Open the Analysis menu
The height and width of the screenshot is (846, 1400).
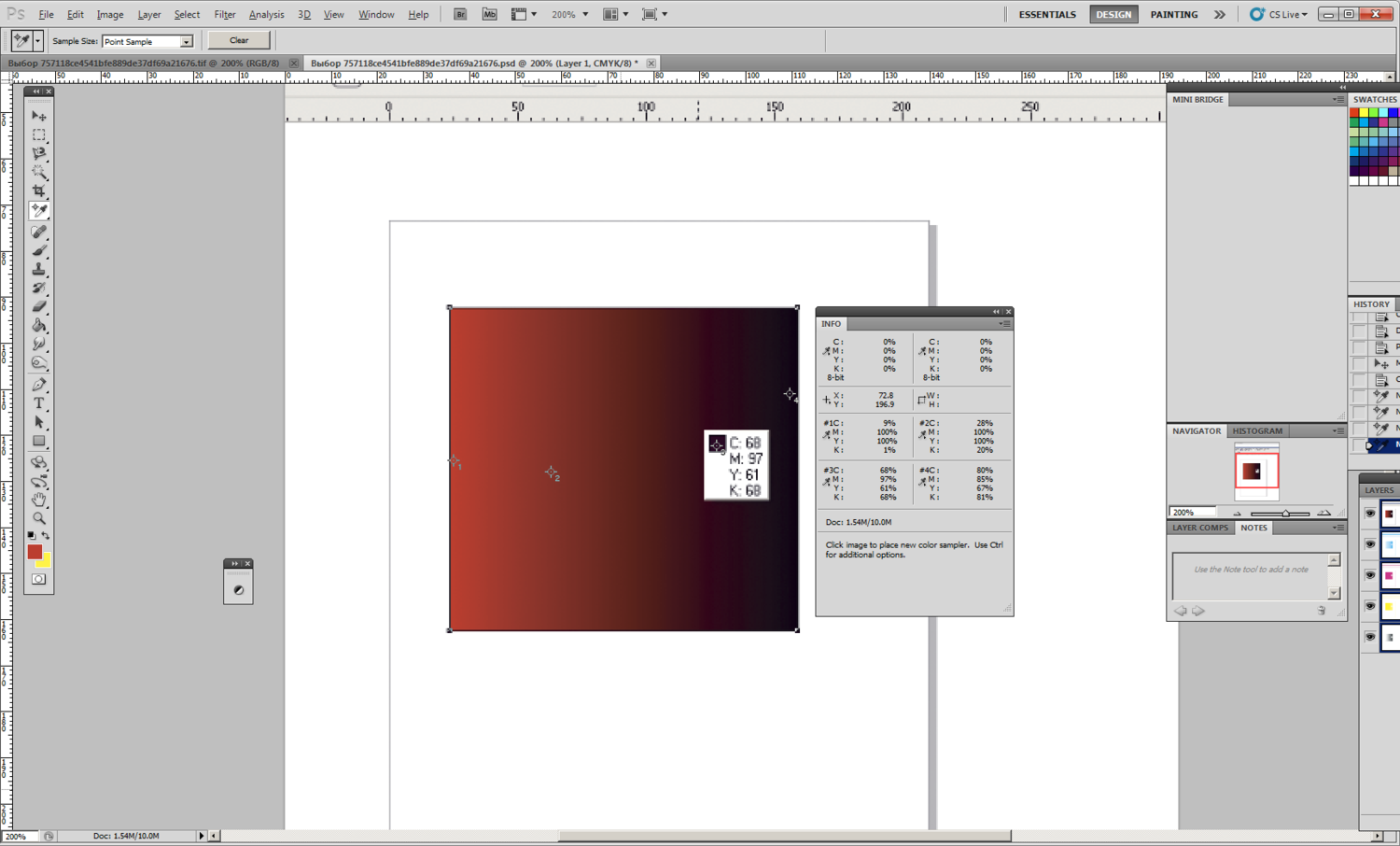[266, 15]
